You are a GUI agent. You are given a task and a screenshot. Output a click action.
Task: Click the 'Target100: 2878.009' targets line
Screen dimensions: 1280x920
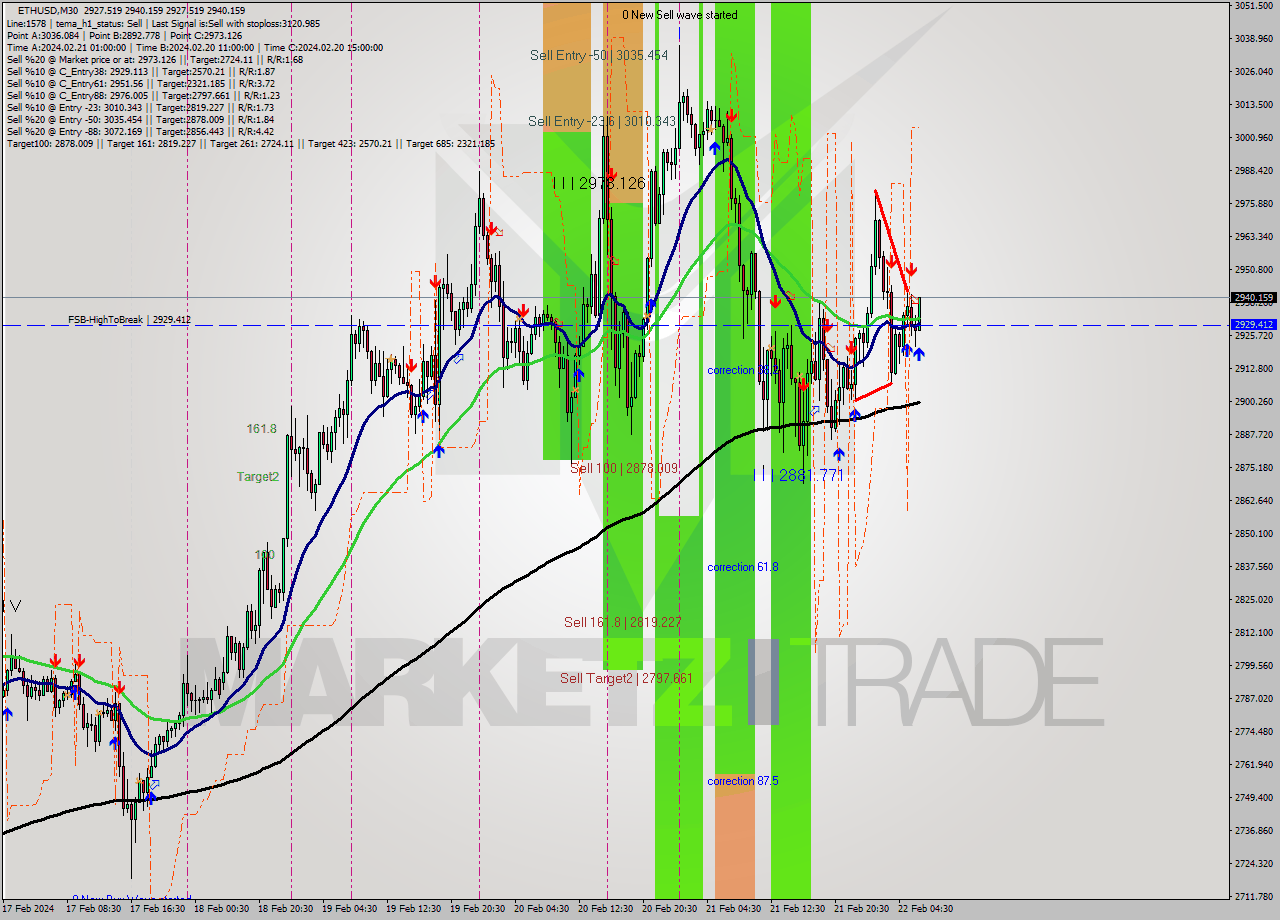coord(250,143)
